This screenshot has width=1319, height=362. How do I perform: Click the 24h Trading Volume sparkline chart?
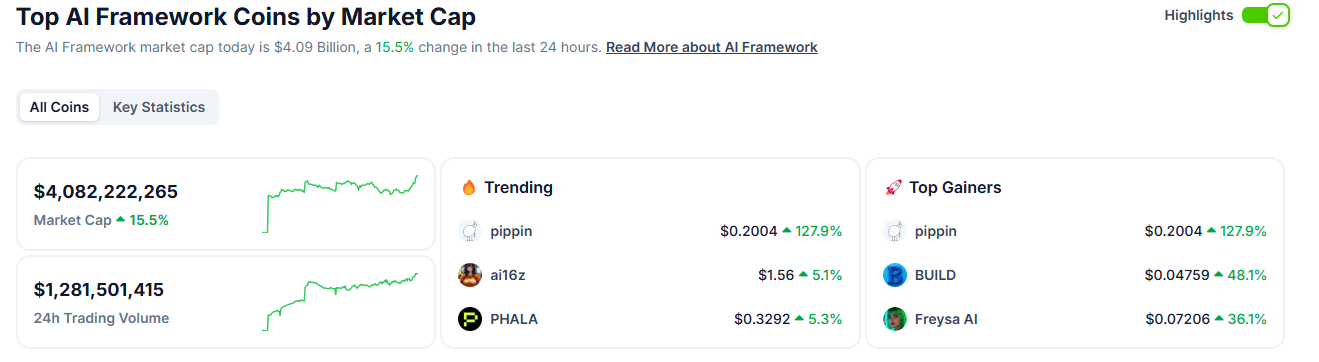[x=340, y=301]
